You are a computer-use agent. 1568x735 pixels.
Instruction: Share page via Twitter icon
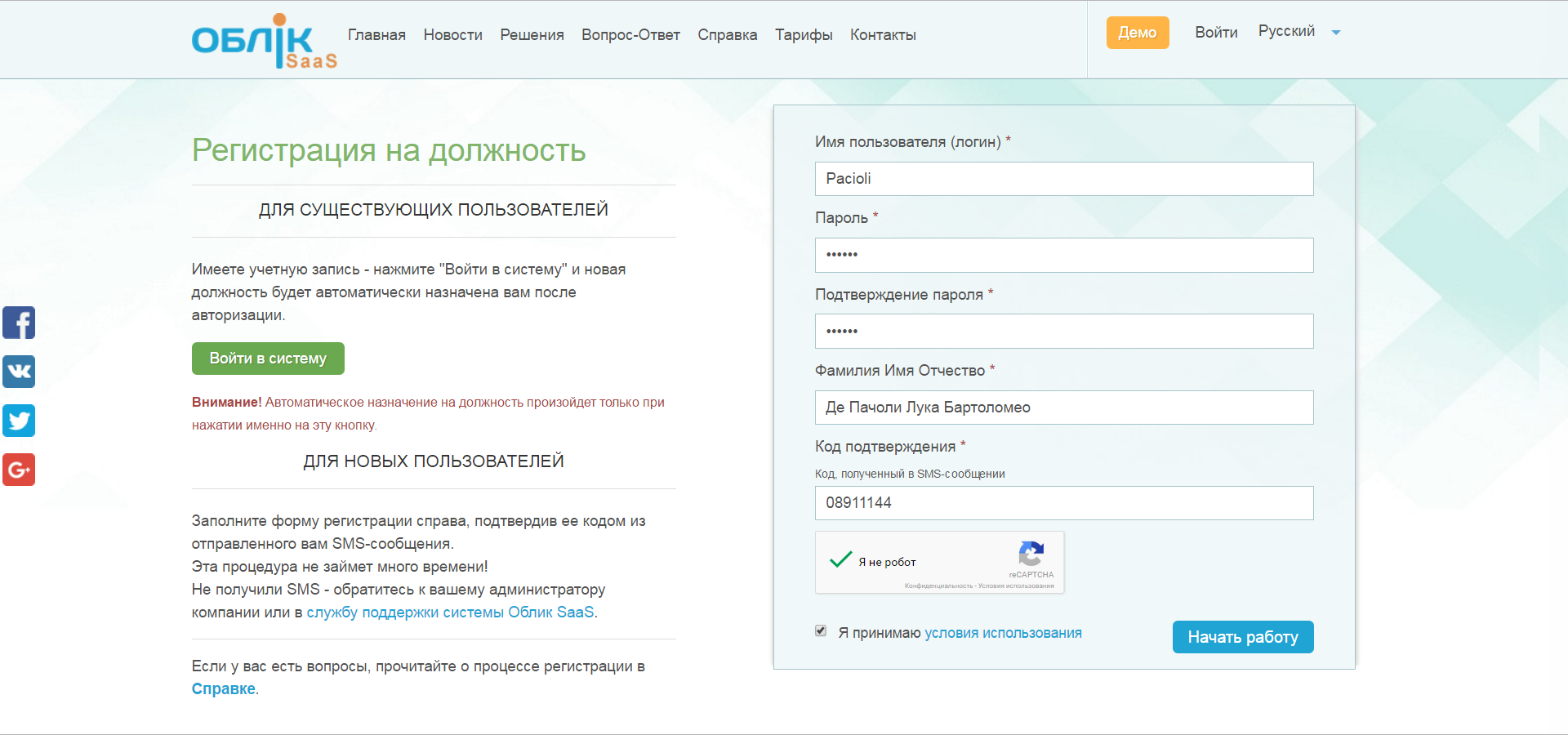(x=19, y=421)
